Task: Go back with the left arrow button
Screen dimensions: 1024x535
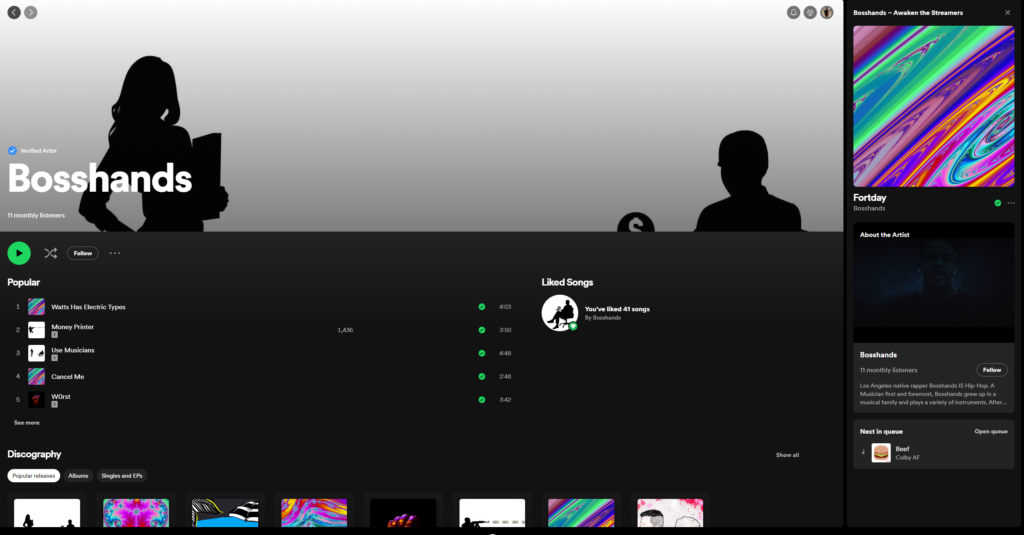Action: [14, 12]
